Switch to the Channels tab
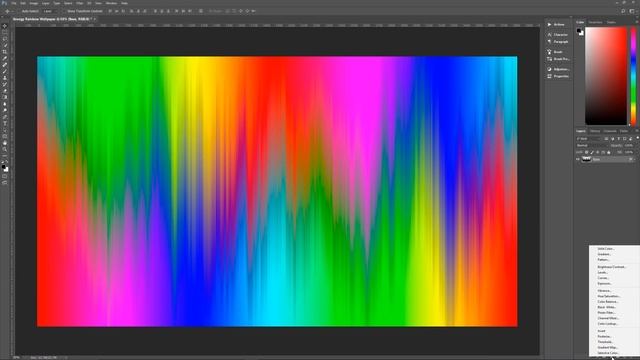This screenshot has height=360, width=640. (x=610, y=131)
